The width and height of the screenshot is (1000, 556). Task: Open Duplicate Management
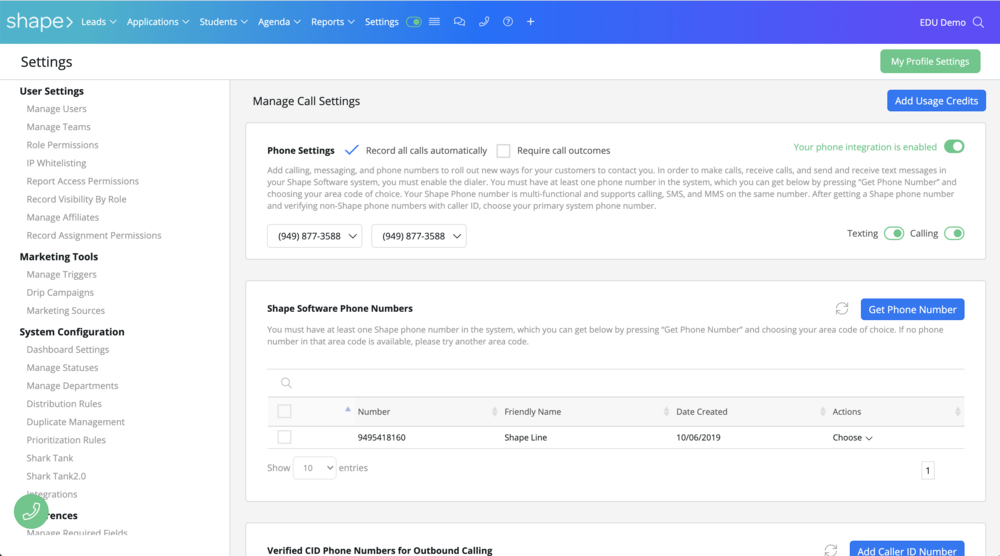(75, 422)
